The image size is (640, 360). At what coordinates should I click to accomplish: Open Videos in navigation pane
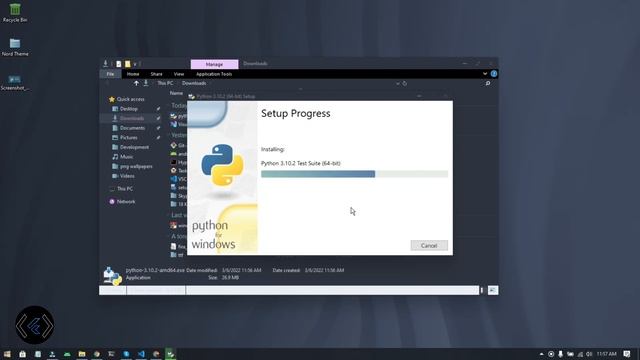click(123, 176)
